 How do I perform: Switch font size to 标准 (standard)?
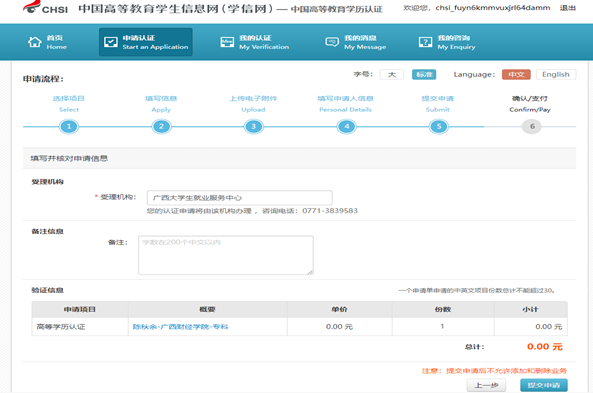point(424,75)
